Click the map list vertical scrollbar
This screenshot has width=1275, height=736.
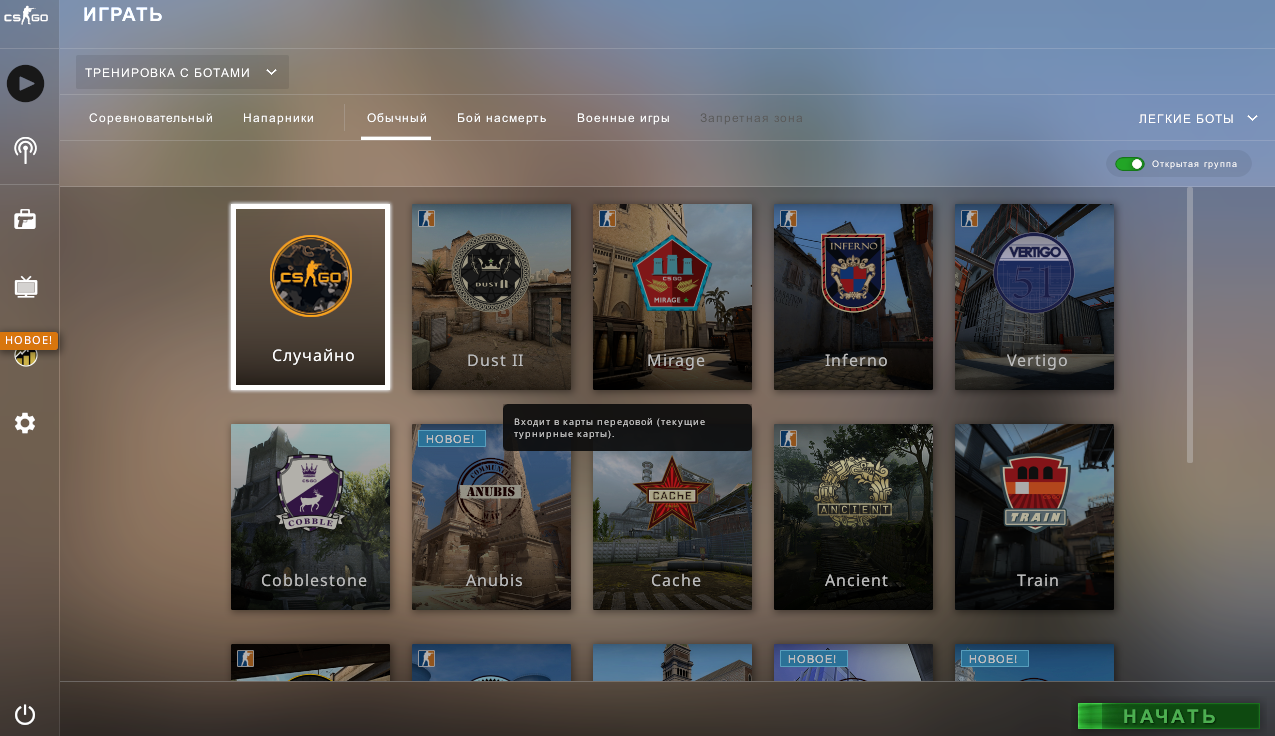click(x=1190, y=324)
